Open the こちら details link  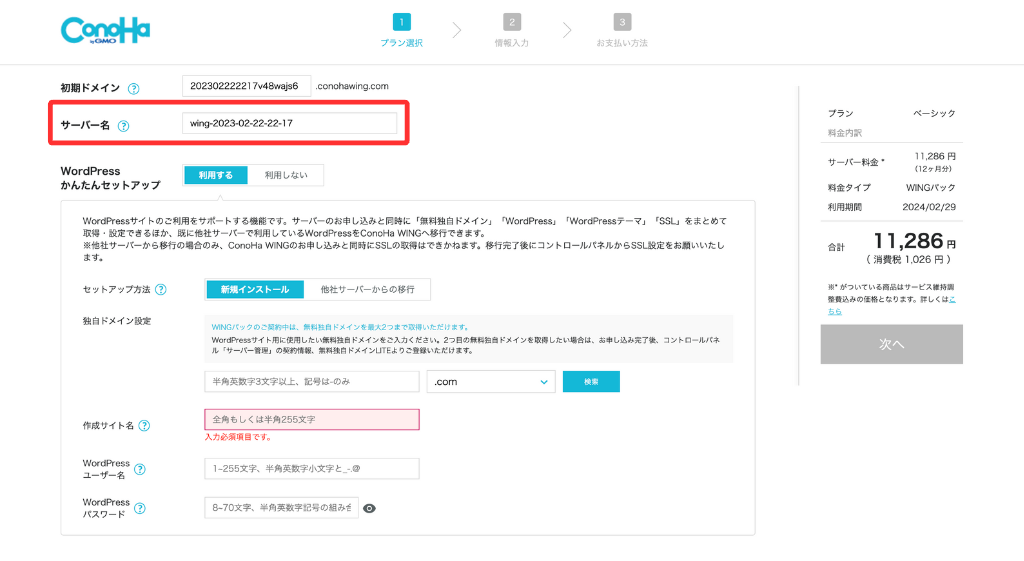pos(892,305)
